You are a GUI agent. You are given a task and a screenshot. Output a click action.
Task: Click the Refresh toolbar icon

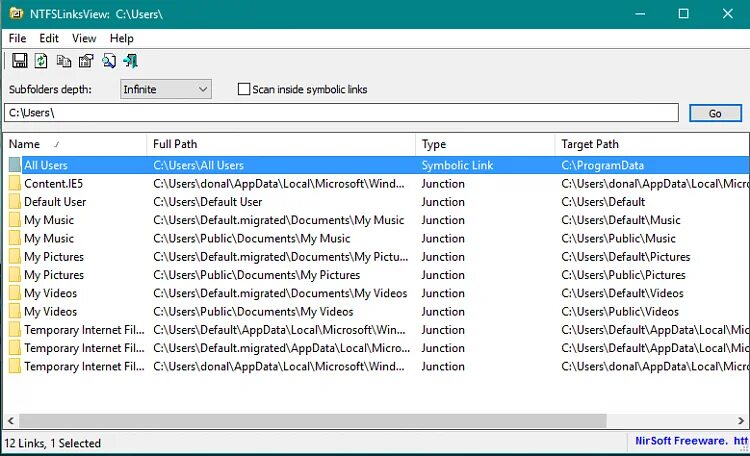41,61
